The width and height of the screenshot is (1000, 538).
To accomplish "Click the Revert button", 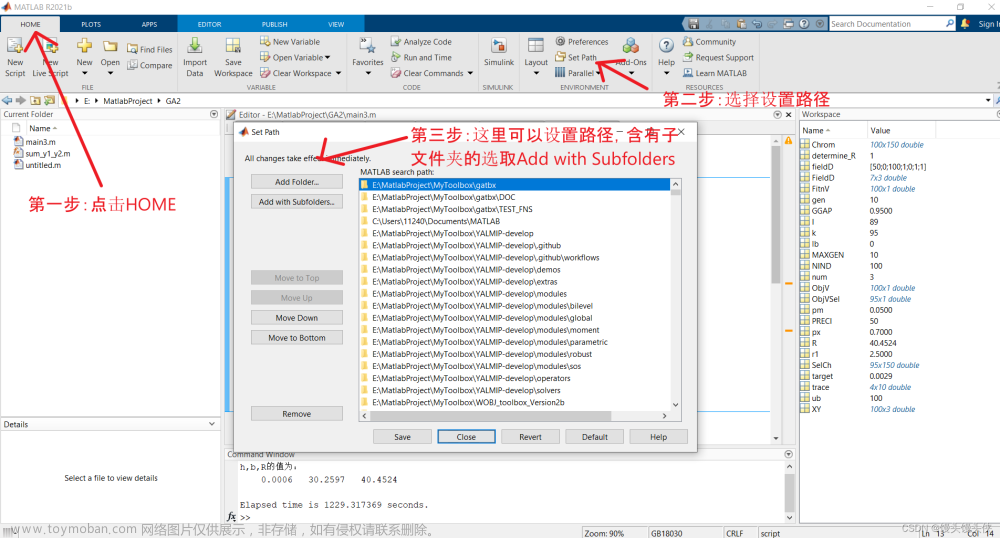I will click(x=530, y=437).
